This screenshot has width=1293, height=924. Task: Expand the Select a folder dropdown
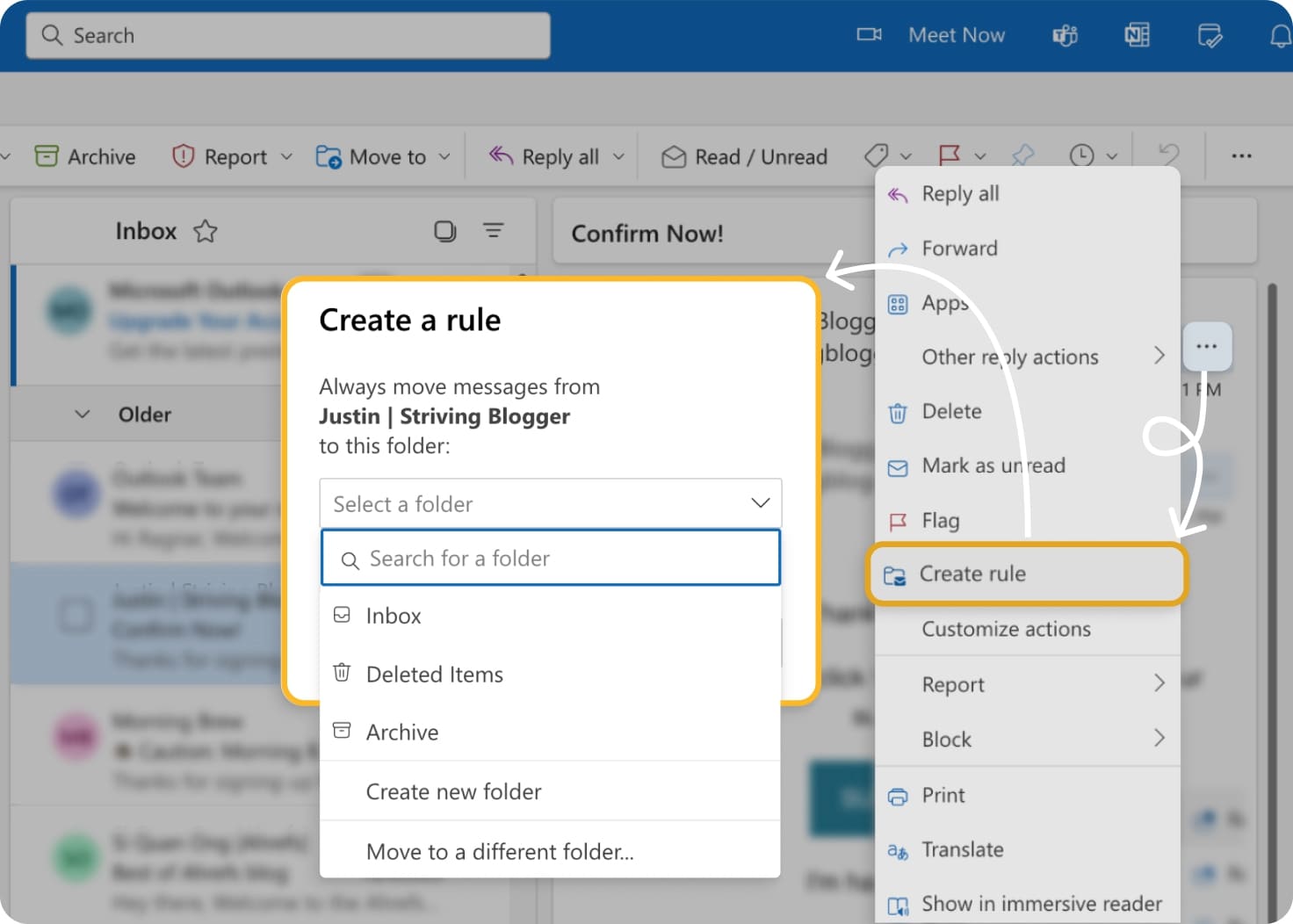point(759,503)
